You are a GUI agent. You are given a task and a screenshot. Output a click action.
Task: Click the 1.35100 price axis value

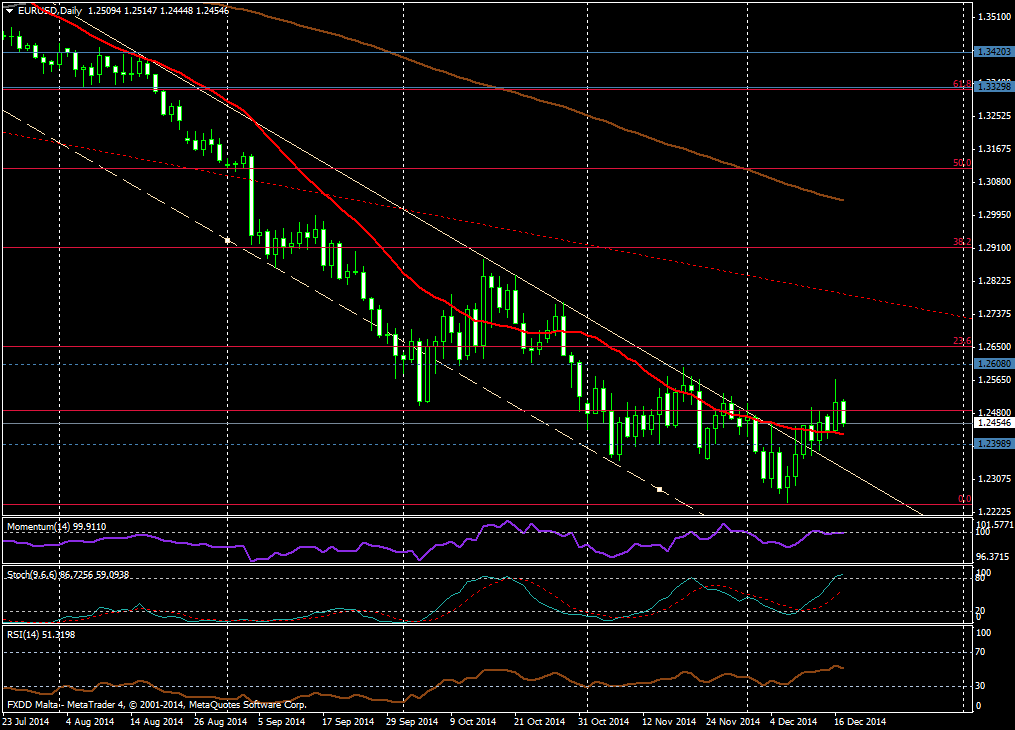(993, 17)
